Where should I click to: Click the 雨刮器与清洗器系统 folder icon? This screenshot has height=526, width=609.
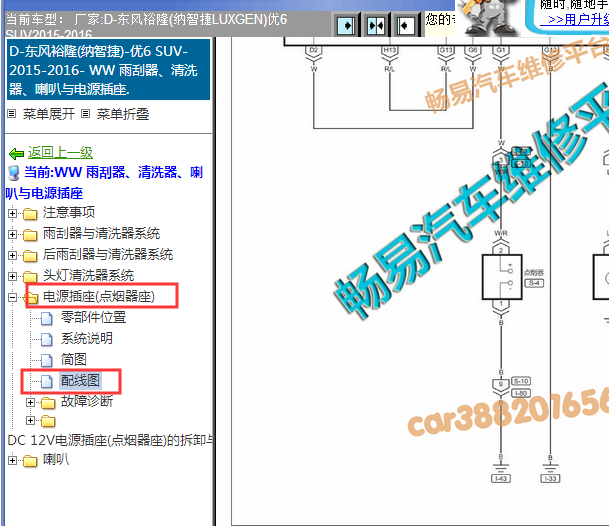tap(30, 234)
